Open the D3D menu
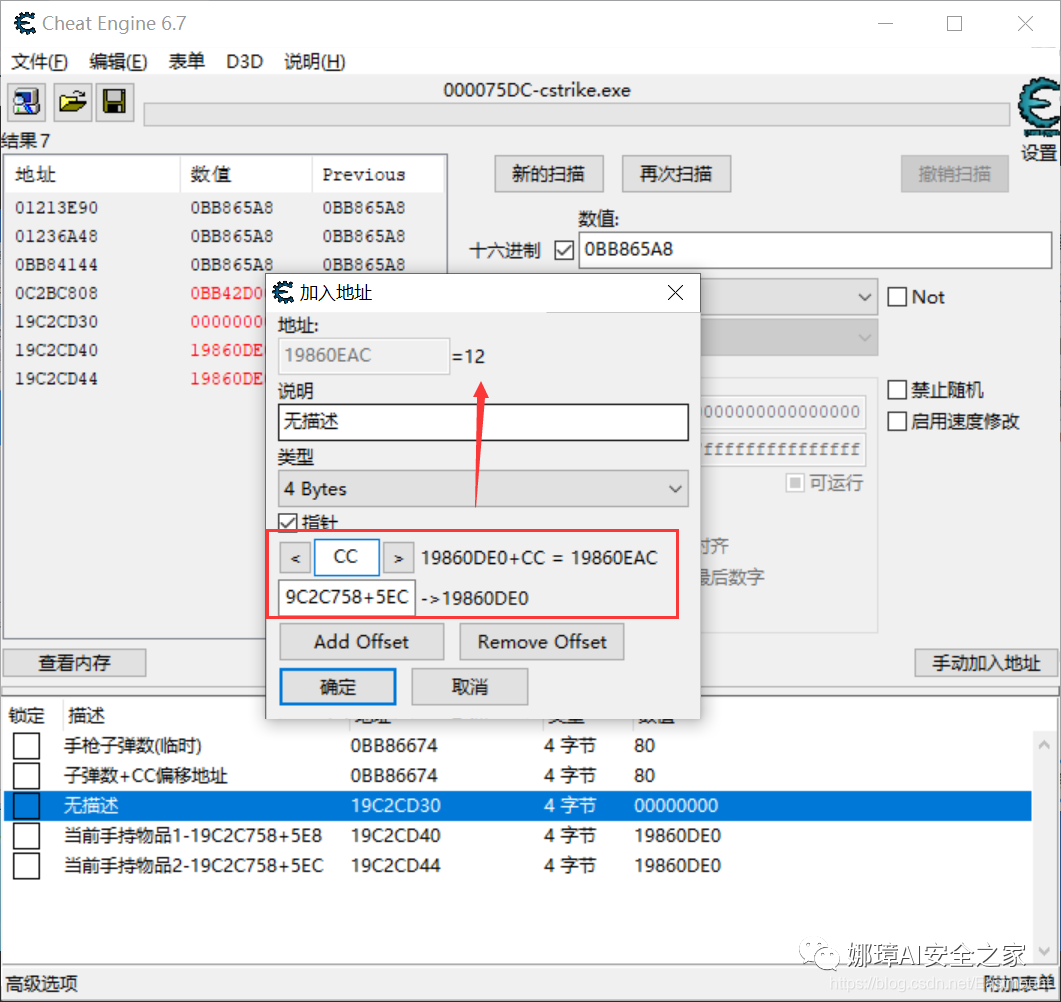 click(x=244, y=62)
